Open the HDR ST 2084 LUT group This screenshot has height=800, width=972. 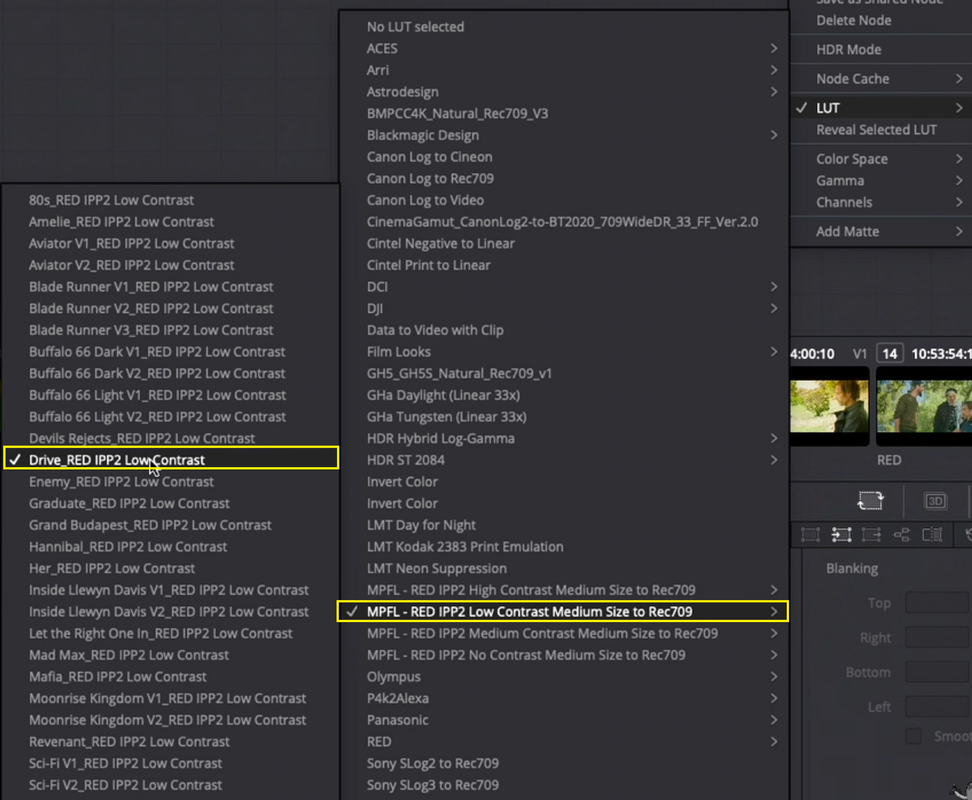tap(563, 460)
